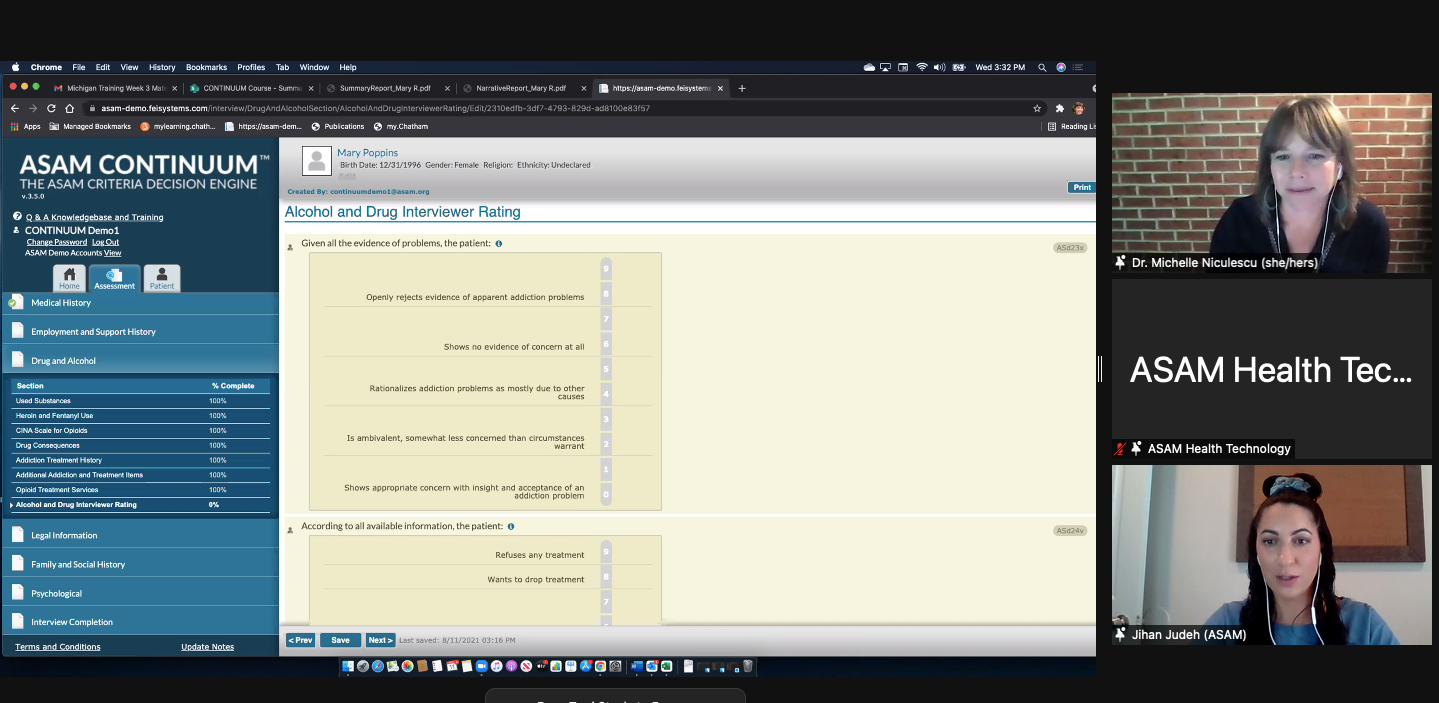Select rating 5 on the evidence scale

coord(606,369)
